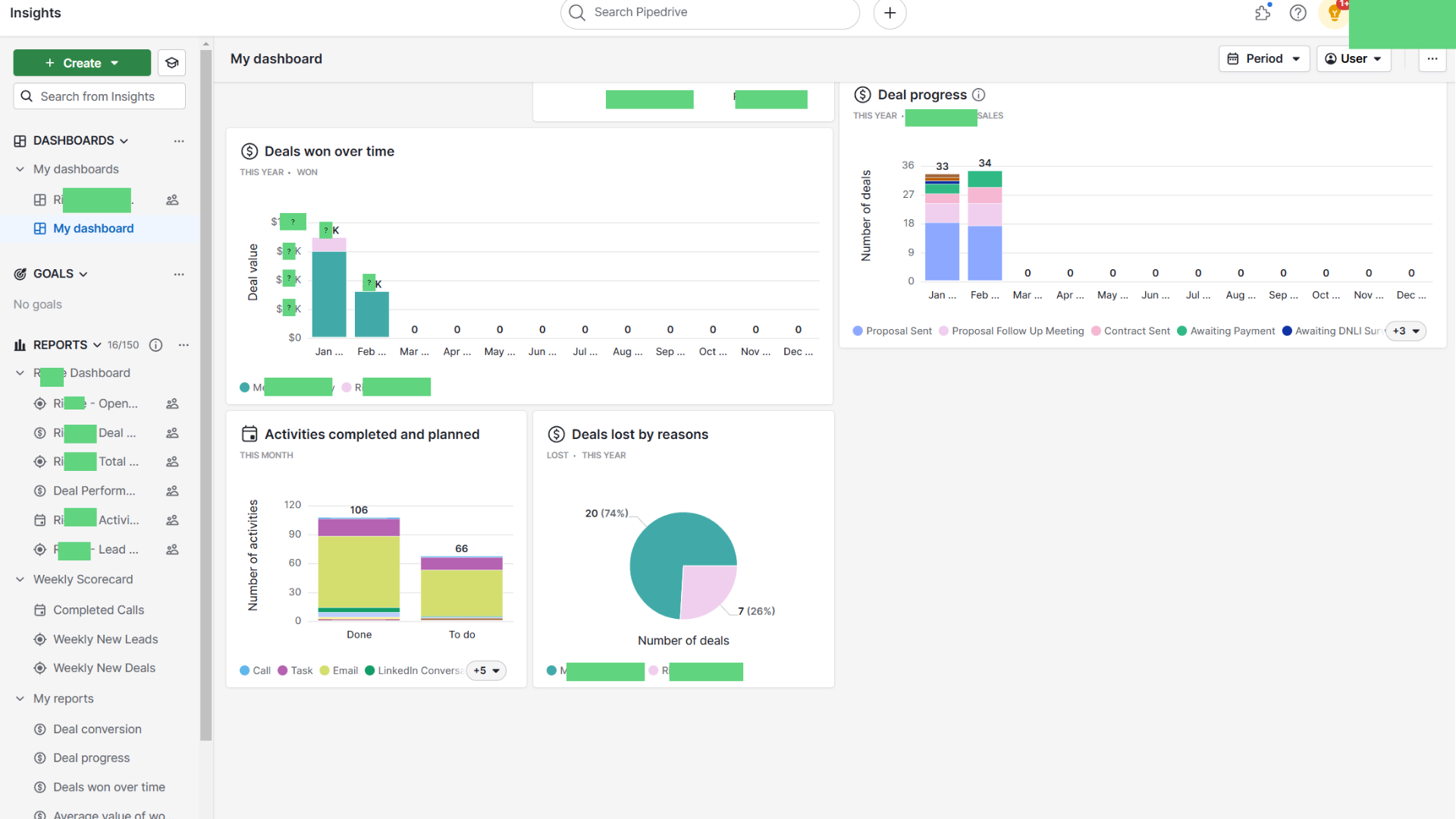Focus the Search from Insights field
The image size is (1456, 819).
[99, 96]
